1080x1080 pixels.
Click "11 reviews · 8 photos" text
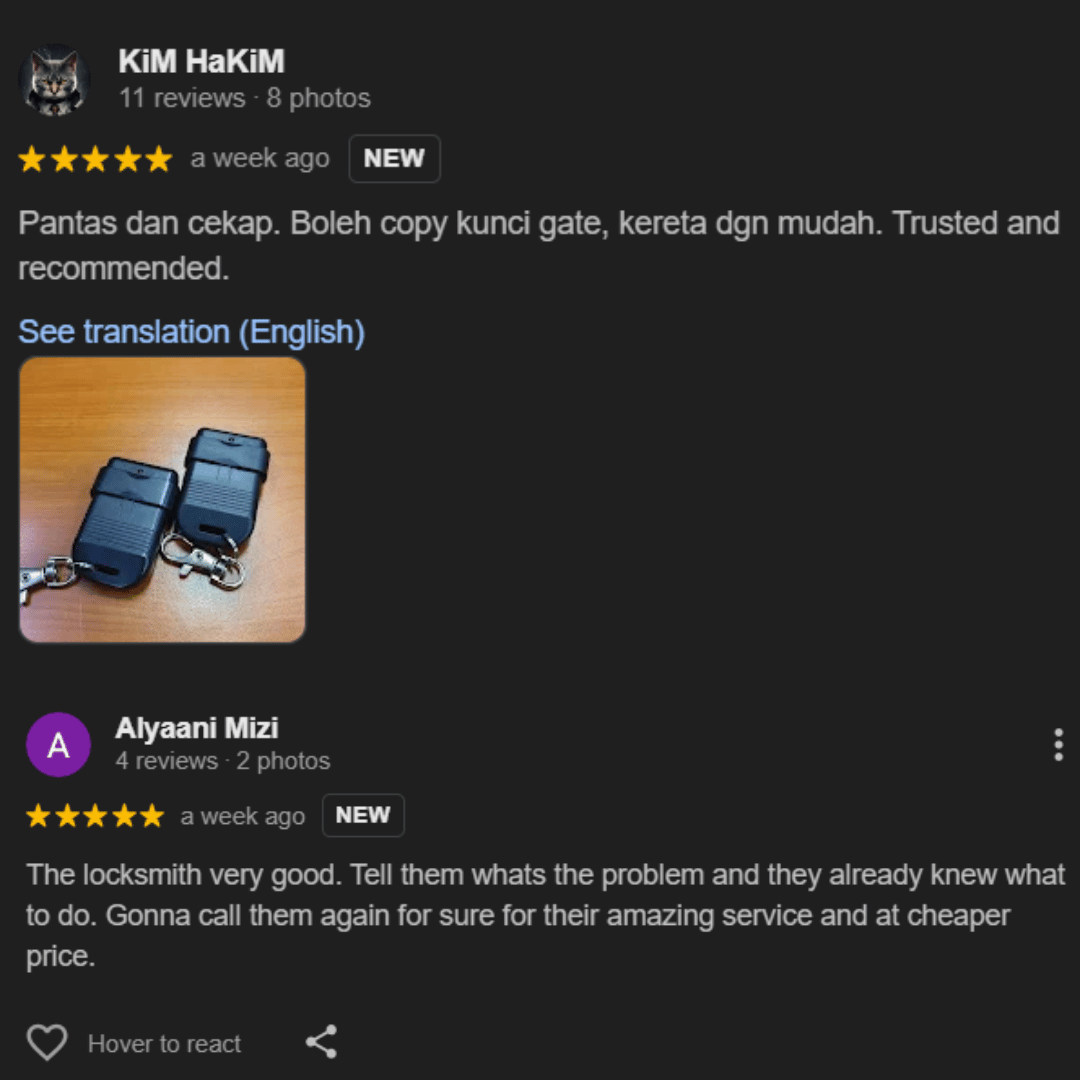coord(245,98)
